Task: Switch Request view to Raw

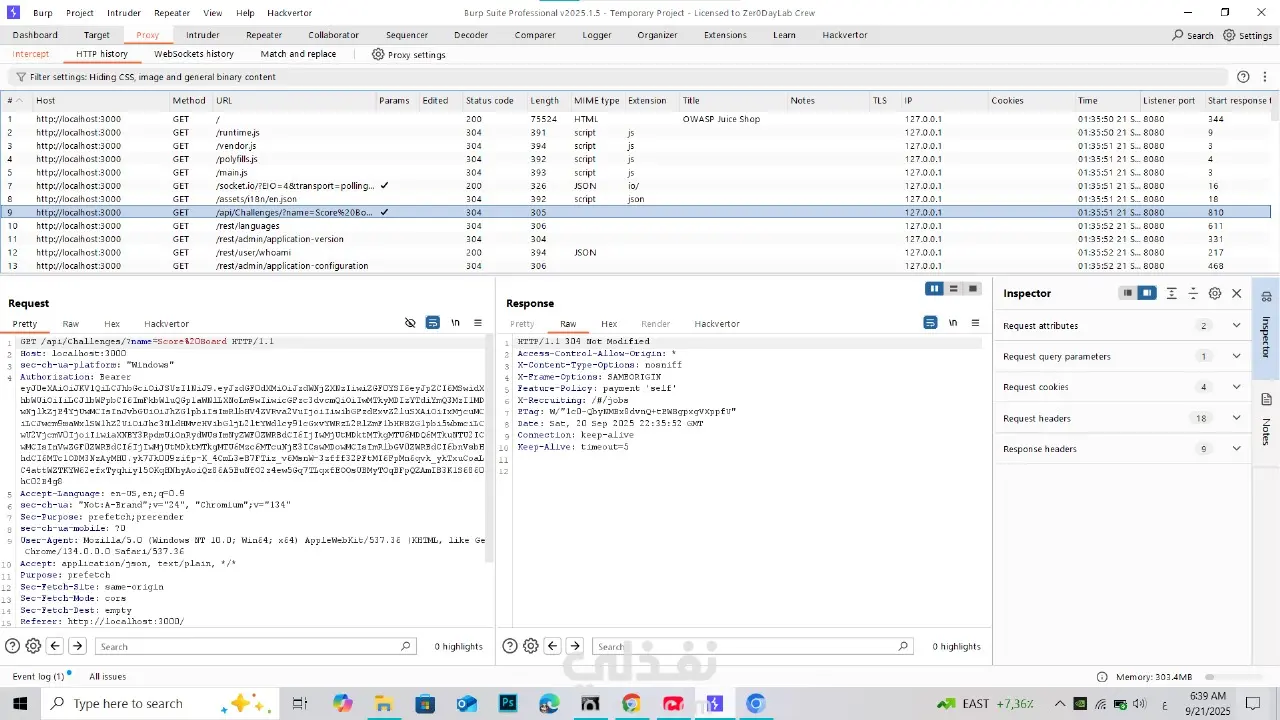Action: tap(71, 324)
